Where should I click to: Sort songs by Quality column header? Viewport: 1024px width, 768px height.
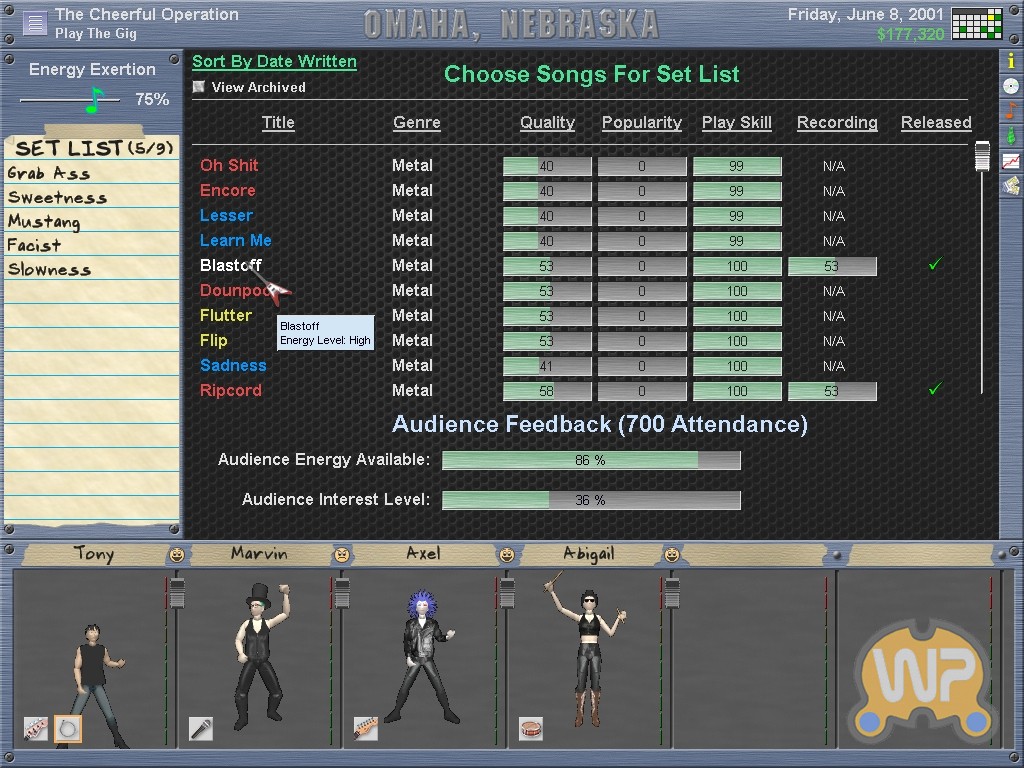(547, 122)
